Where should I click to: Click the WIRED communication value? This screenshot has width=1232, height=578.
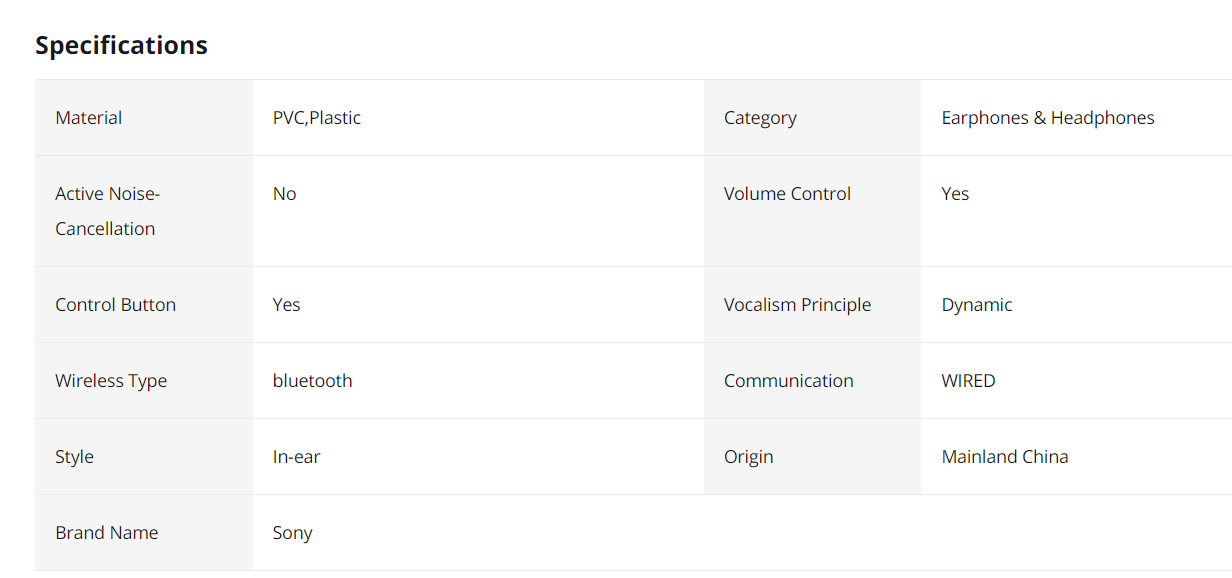969,381
